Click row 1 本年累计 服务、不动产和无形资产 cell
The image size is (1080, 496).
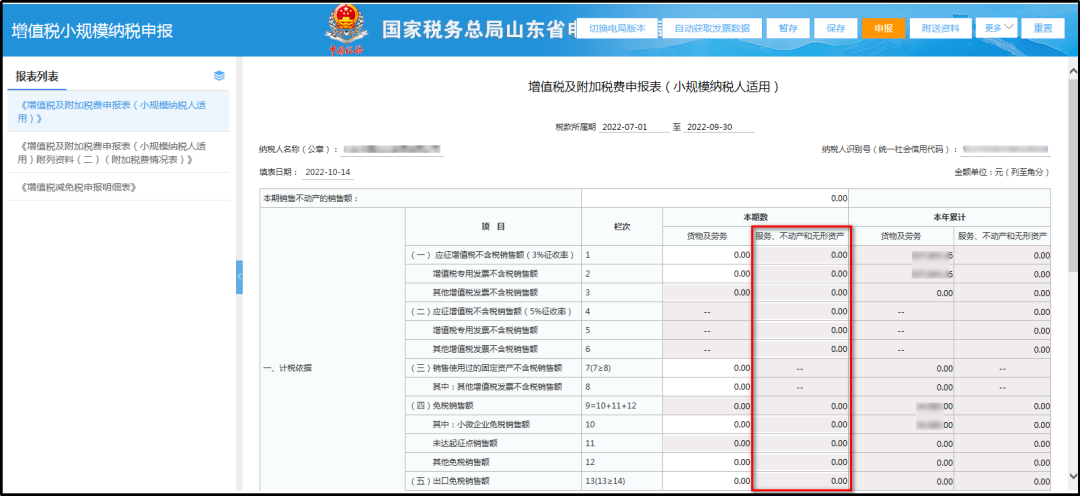point(1002,255)
